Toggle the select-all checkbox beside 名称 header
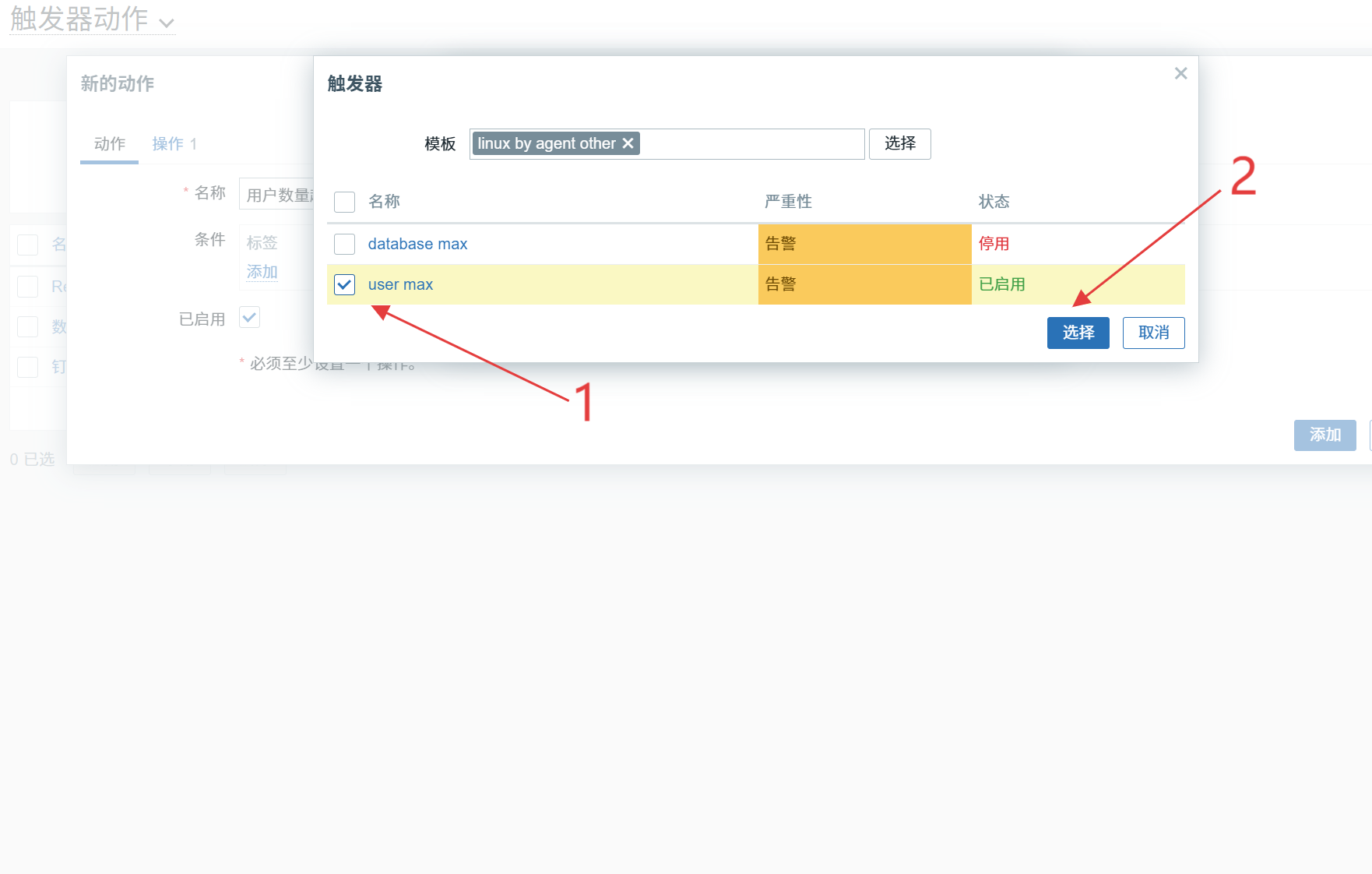This screenshot has width=1372, height=874. pyautogui.click(x=344, y=202)
